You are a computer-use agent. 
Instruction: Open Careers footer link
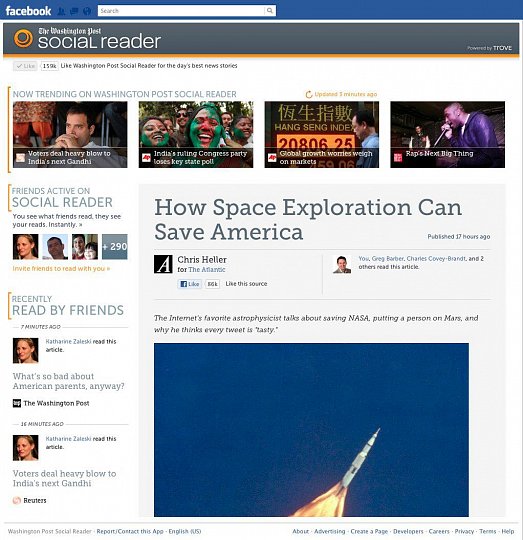coord(439,531)
